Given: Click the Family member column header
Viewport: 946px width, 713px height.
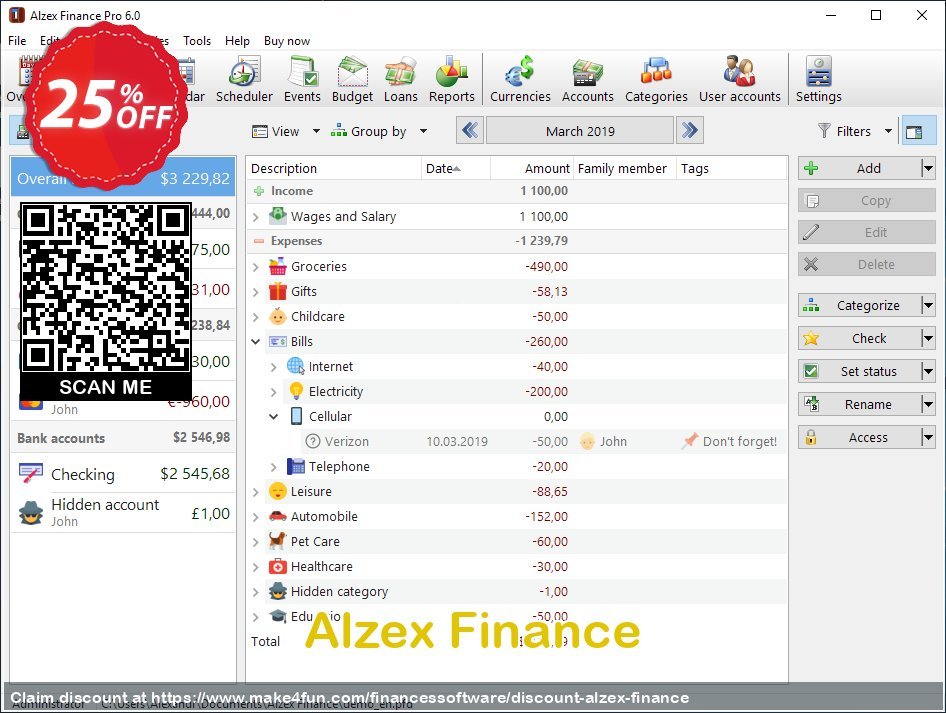Looking at the screenshot, I should [x=624, y=168].
